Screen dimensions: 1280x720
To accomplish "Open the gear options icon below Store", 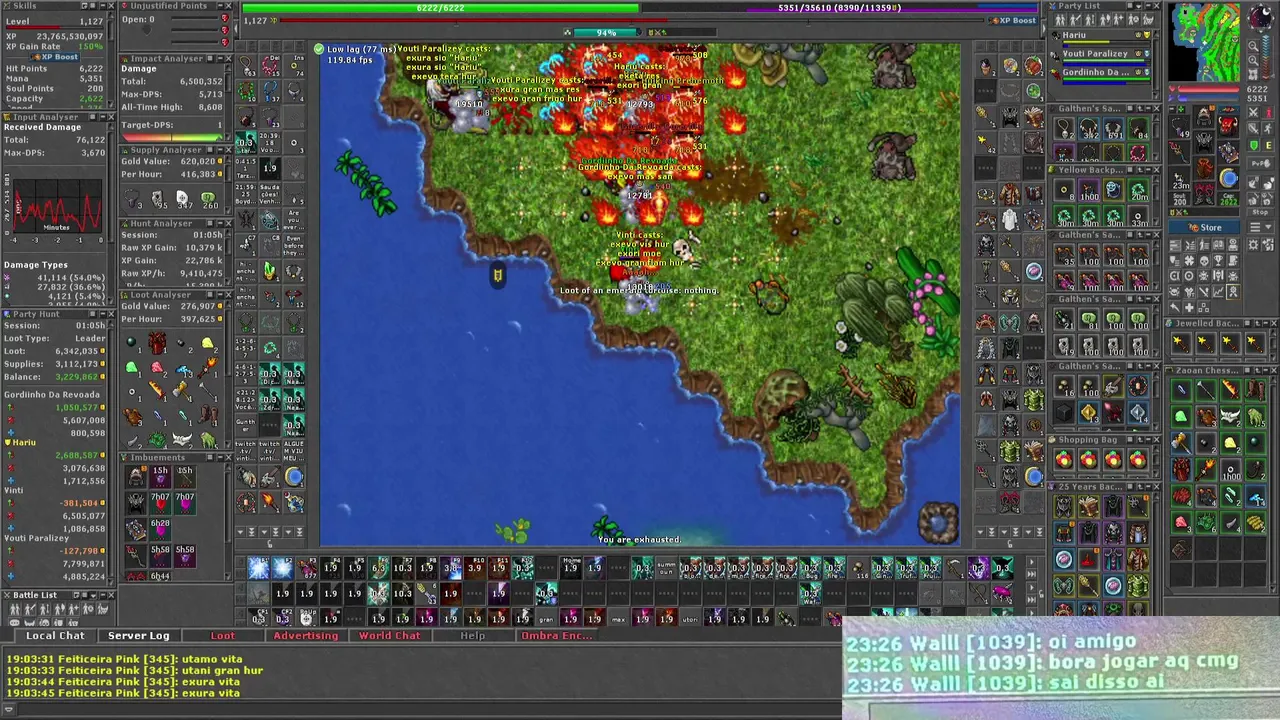I will click(1253, 244).
